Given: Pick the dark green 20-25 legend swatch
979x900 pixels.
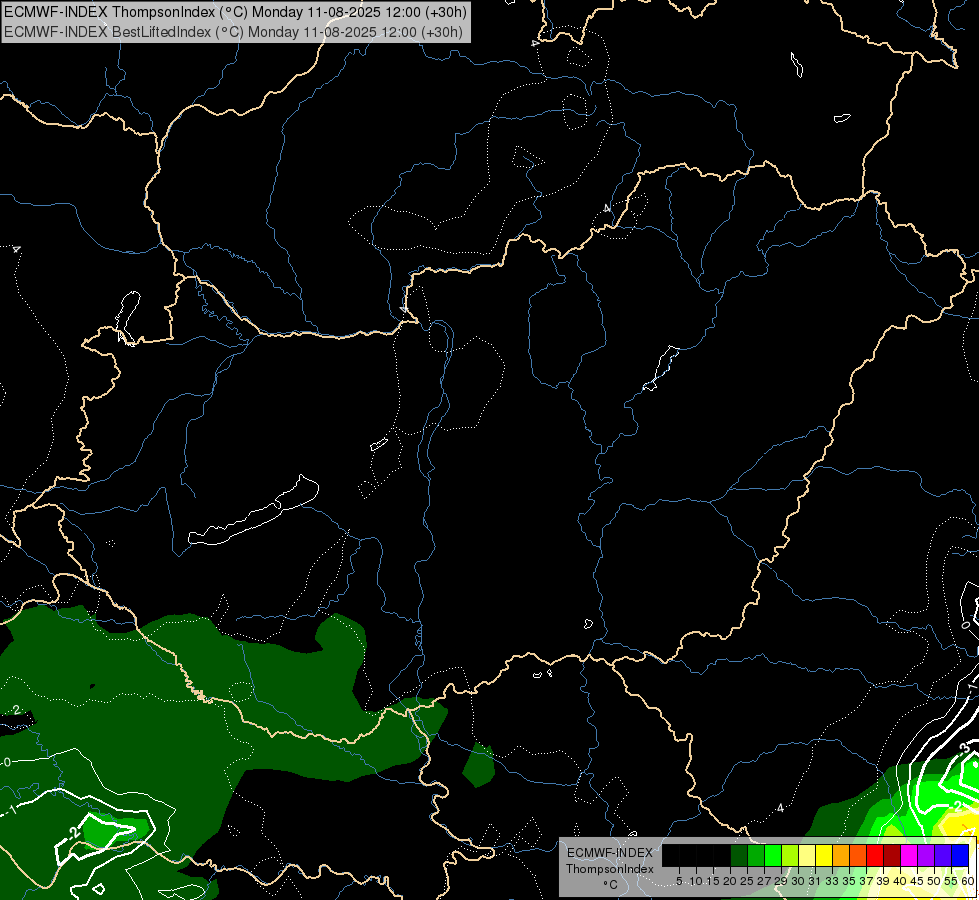Looking at the screenshot, I should click(x=739, y=855).
